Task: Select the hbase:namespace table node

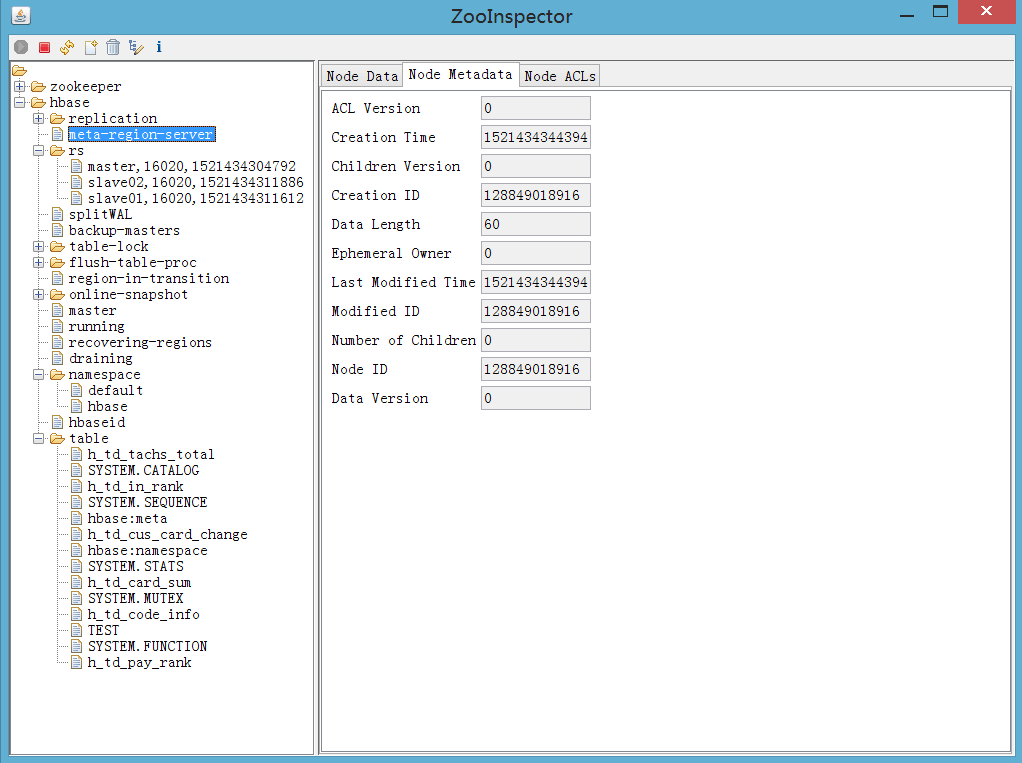Action: (147, 551)
